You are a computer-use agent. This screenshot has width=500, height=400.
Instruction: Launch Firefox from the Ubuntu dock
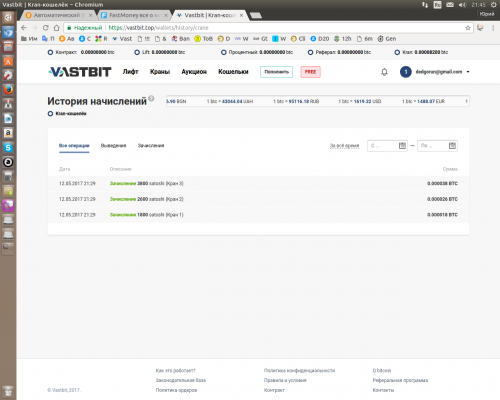pos(8,90)
